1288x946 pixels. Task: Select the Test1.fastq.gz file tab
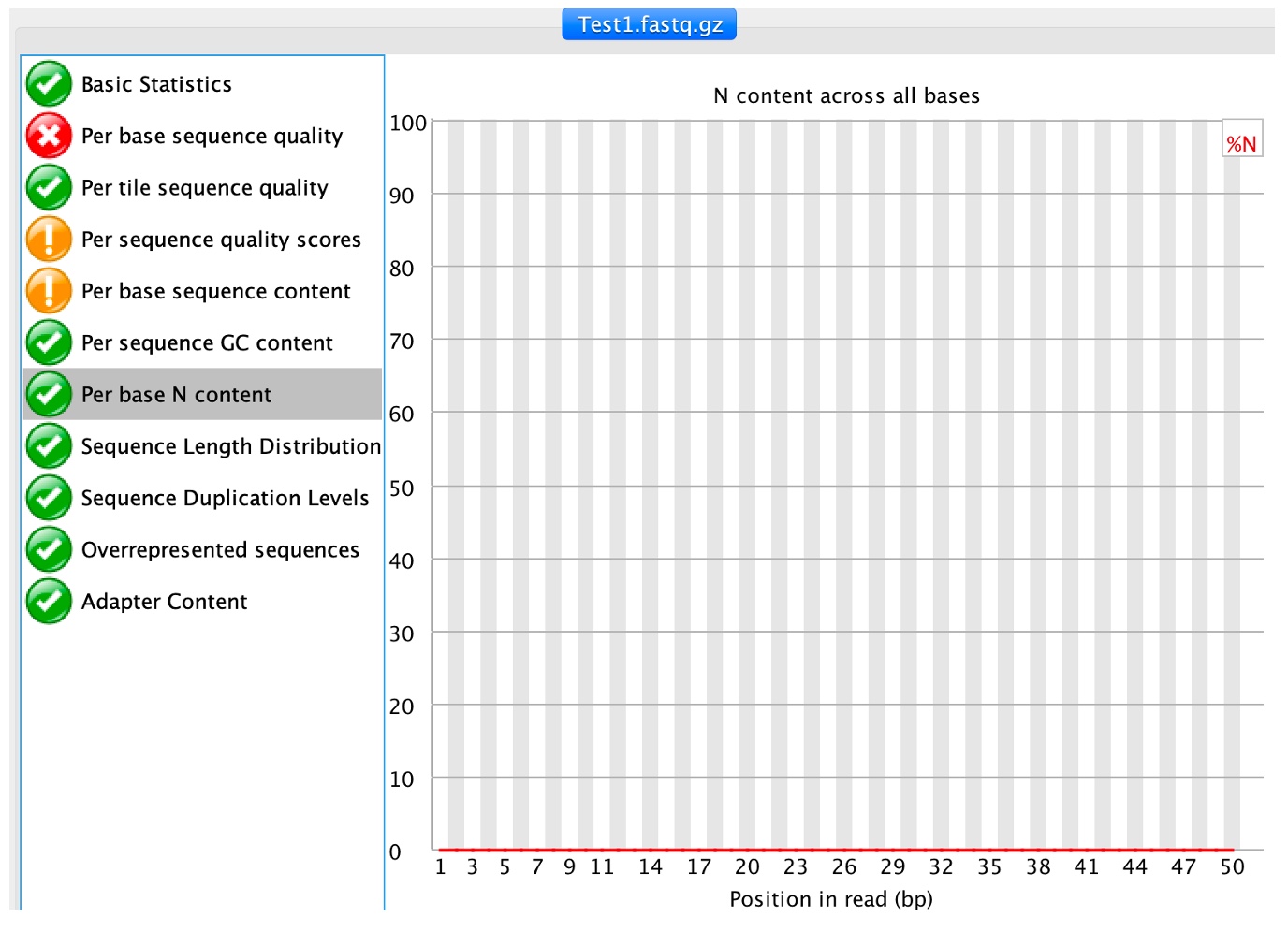pyautogui.click(x=649, y=24)
